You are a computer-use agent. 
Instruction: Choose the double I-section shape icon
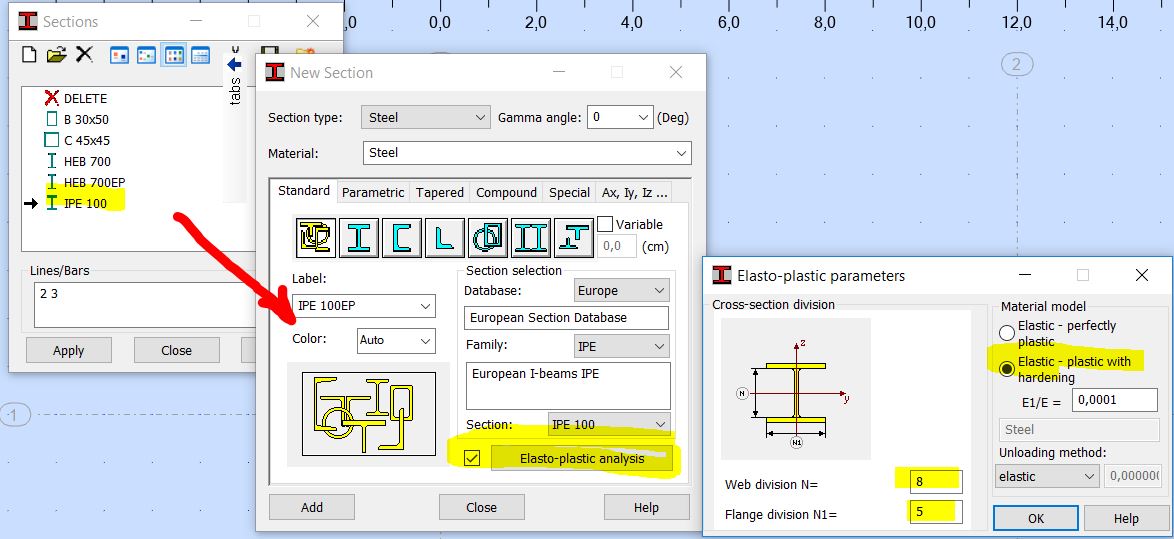click(531, 237)
